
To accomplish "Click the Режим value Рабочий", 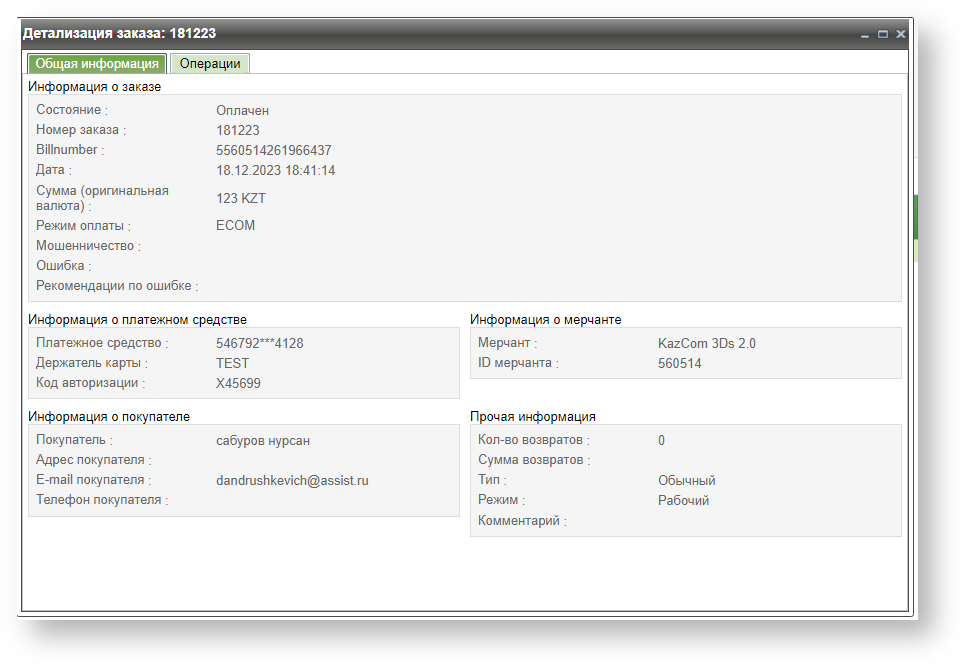I will tap(683, 500).
